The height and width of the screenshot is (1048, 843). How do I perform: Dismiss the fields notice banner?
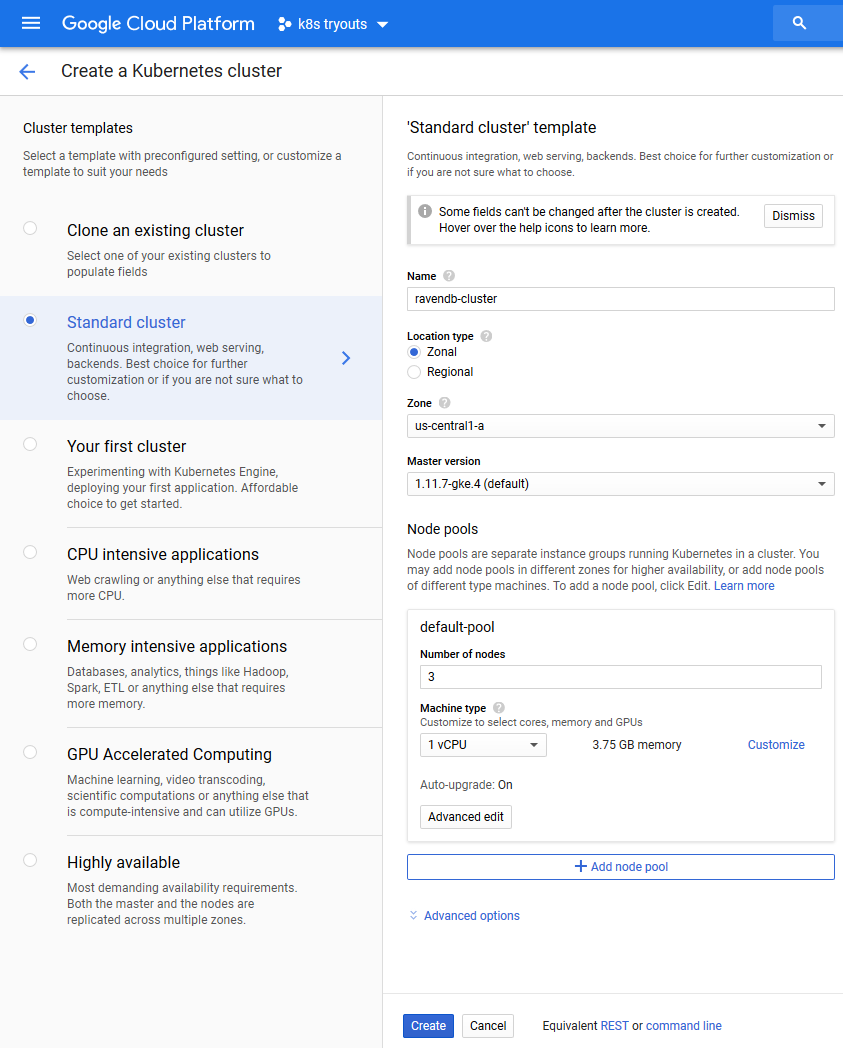coord(793,216)
